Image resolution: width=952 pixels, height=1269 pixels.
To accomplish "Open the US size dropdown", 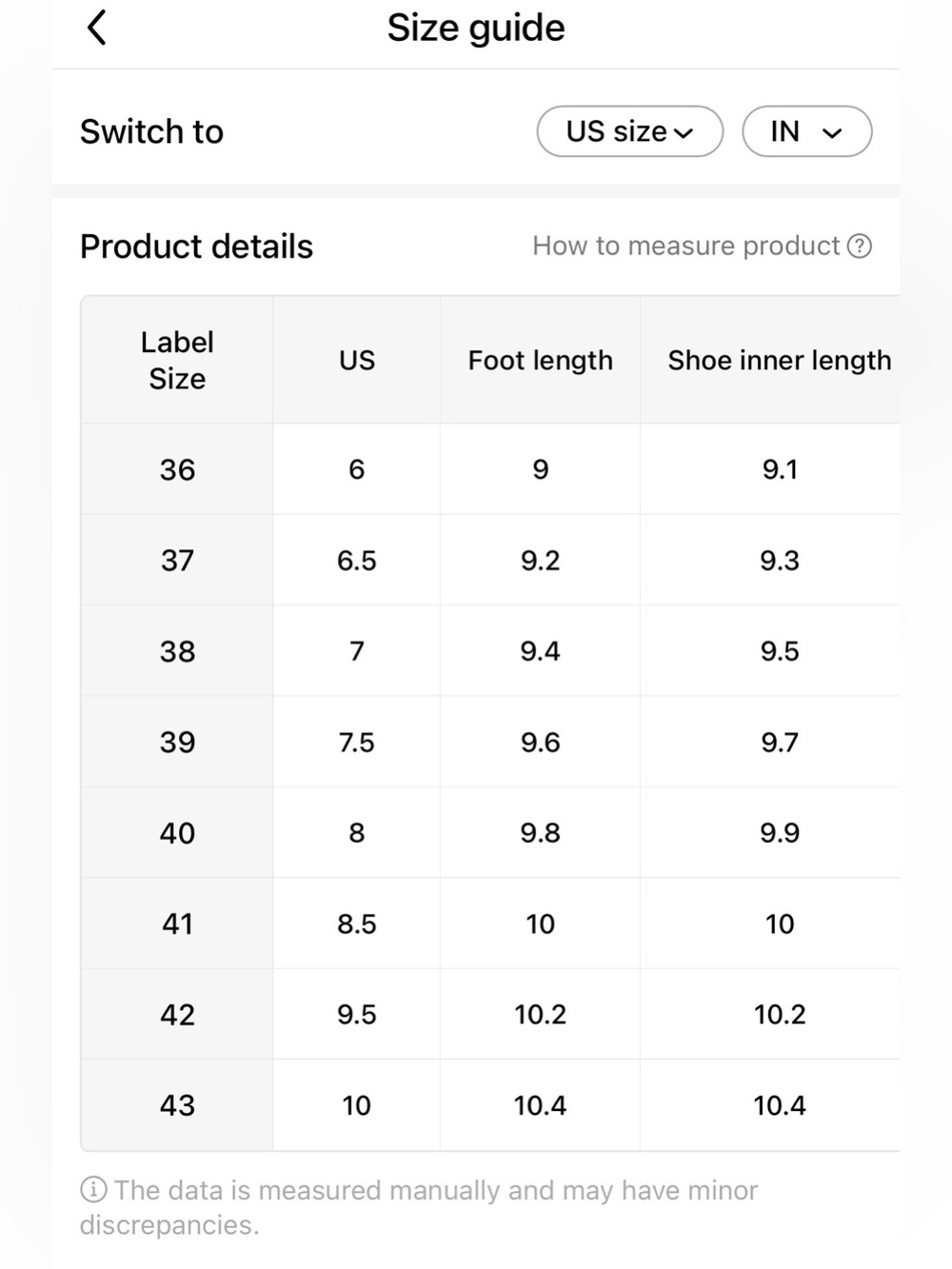I will point(629,131).
